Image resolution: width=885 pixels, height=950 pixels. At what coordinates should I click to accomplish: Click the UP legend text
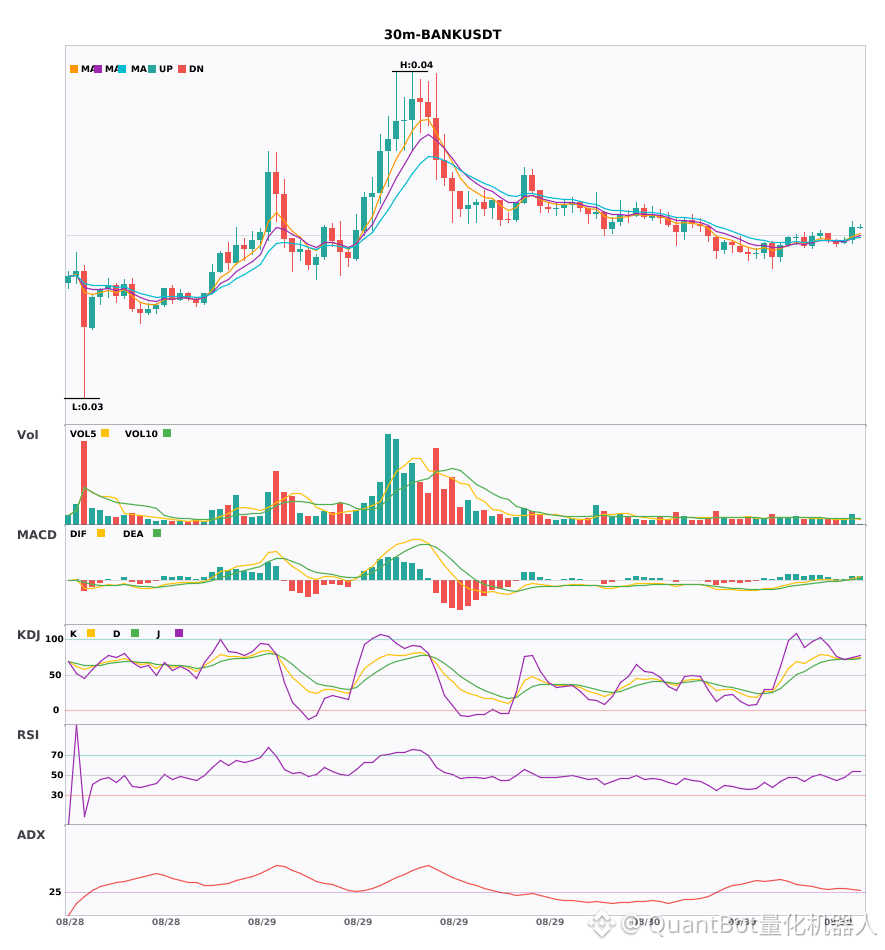pyautogui.click(x=166, y=69)
